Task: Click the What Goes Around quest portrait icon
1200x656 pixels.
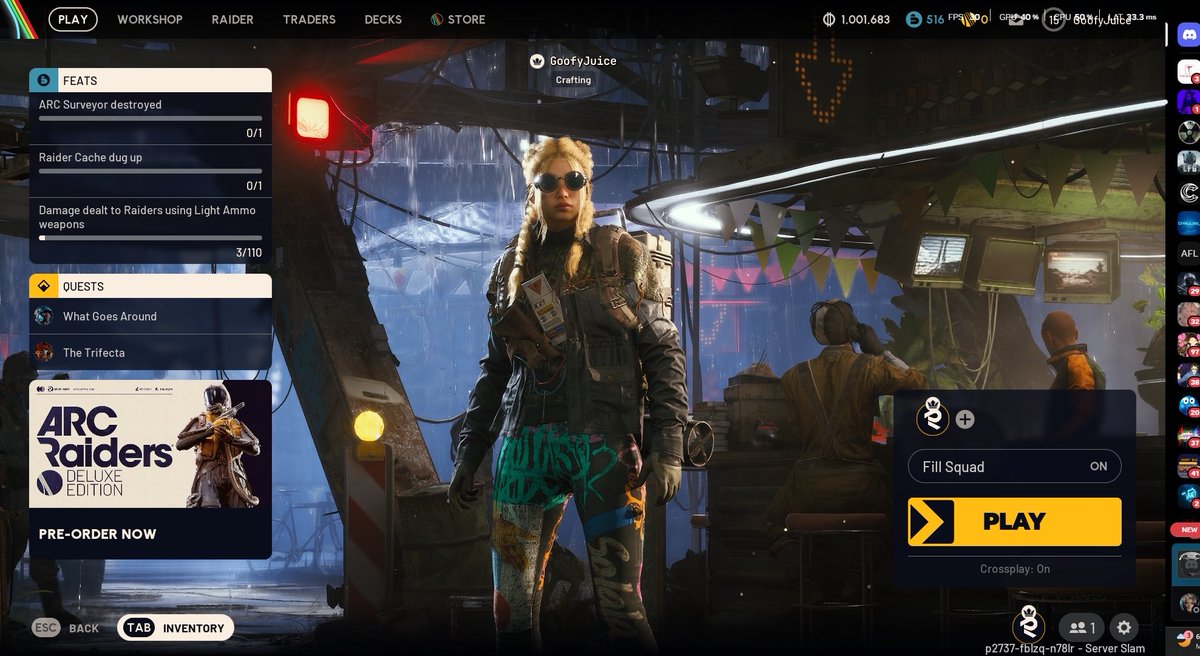Action: [43, 316]
